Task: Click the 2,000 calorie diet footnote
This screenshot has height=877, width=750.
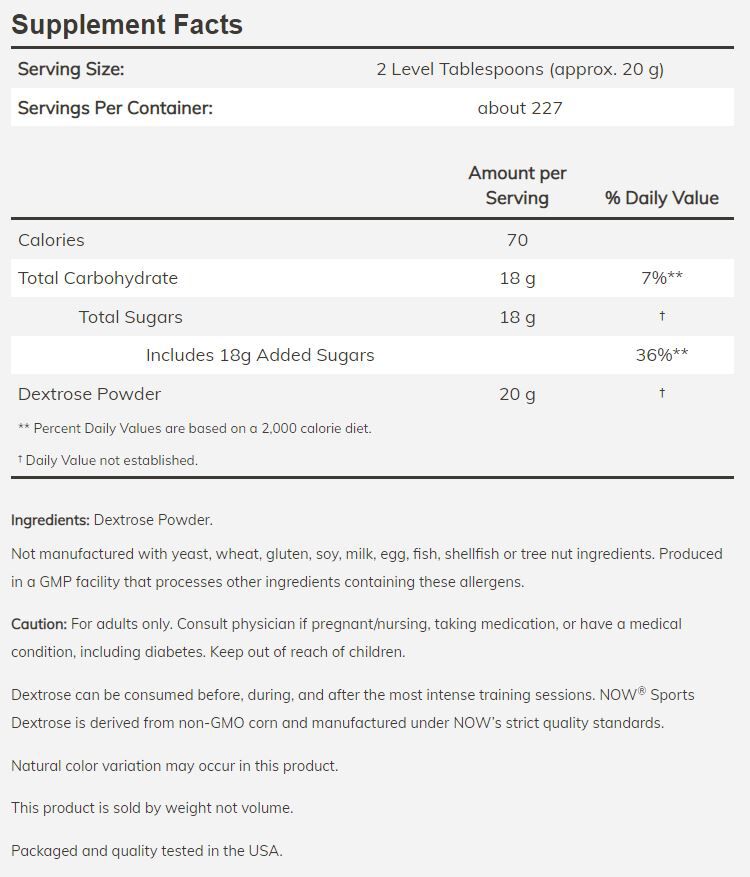Action: tap(195, 428)
